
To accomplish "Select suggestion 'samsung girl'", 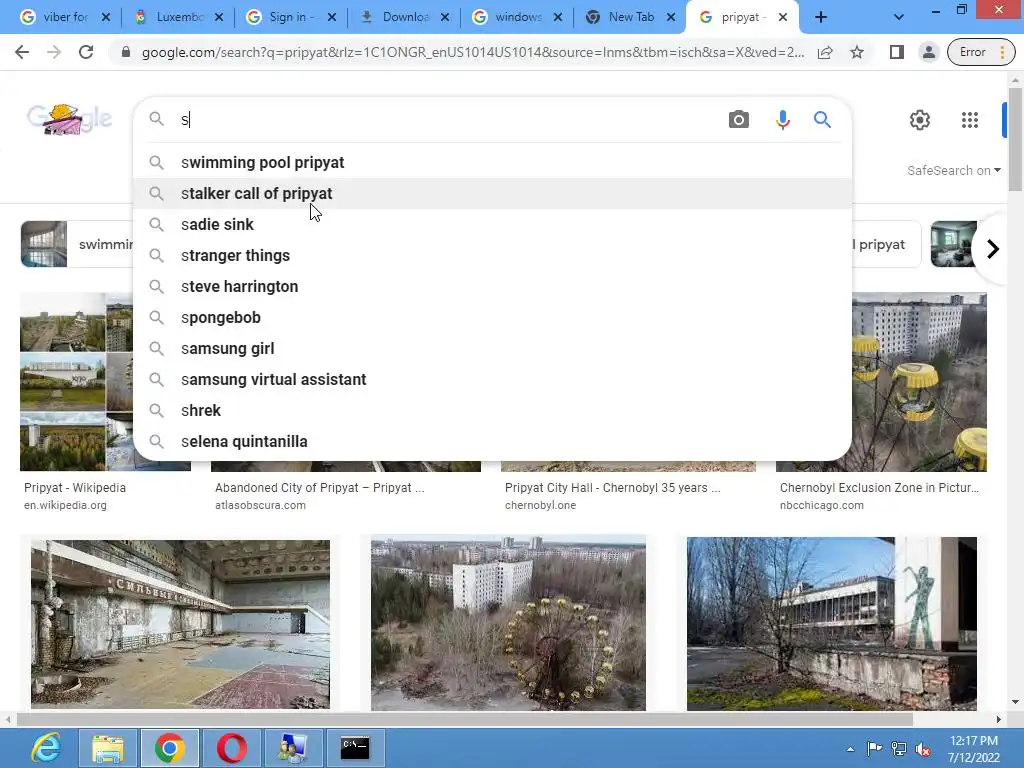I will 492,349.
